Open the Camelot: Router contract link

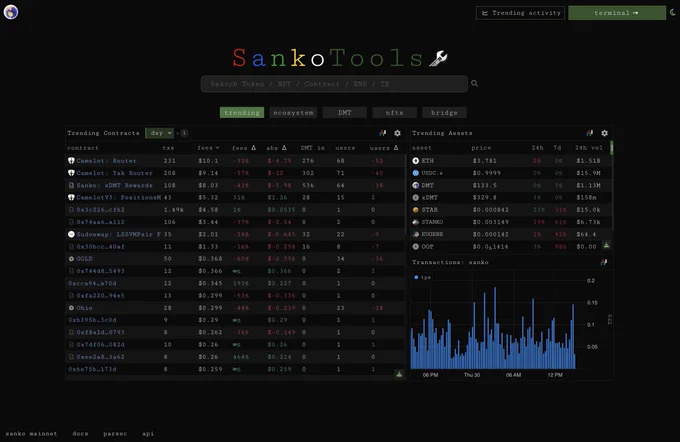(106, 161)
